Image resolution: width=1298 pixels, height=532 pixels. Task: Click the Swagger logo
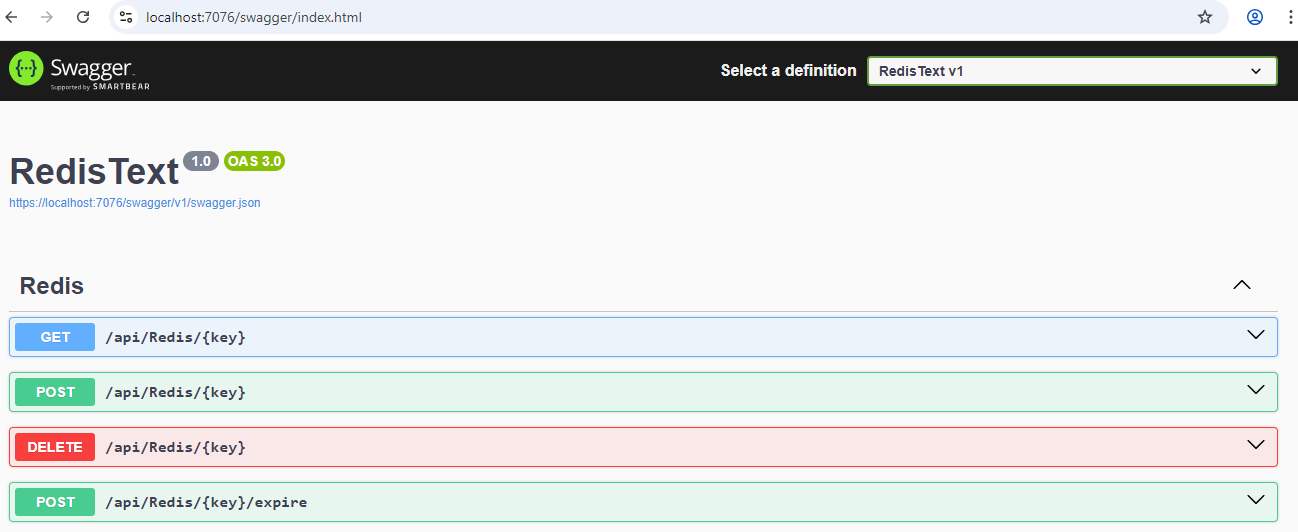tap(80, 71)
